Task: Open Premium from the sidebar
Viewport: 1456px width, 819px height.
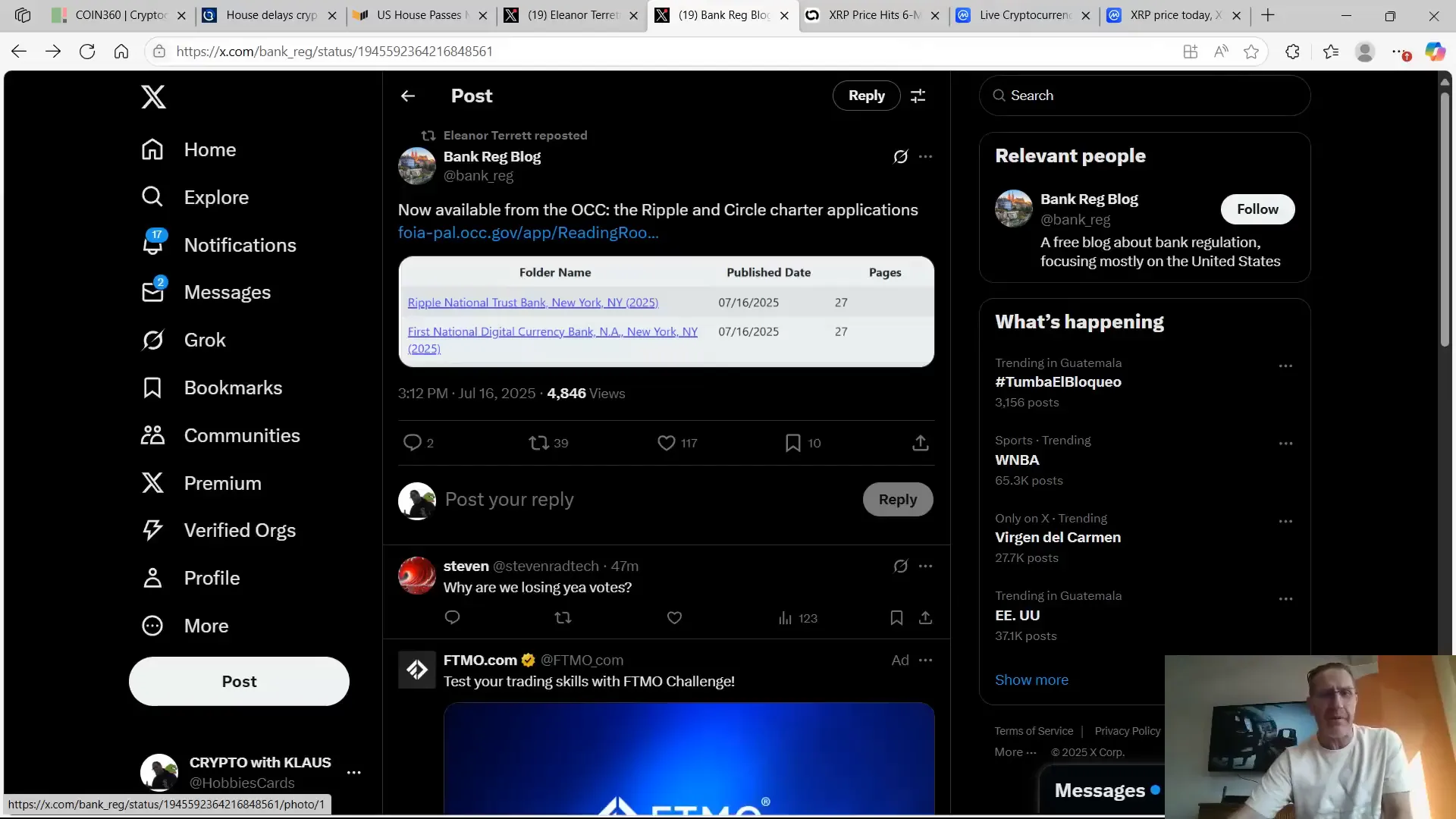Action: [x=201, y=483]
